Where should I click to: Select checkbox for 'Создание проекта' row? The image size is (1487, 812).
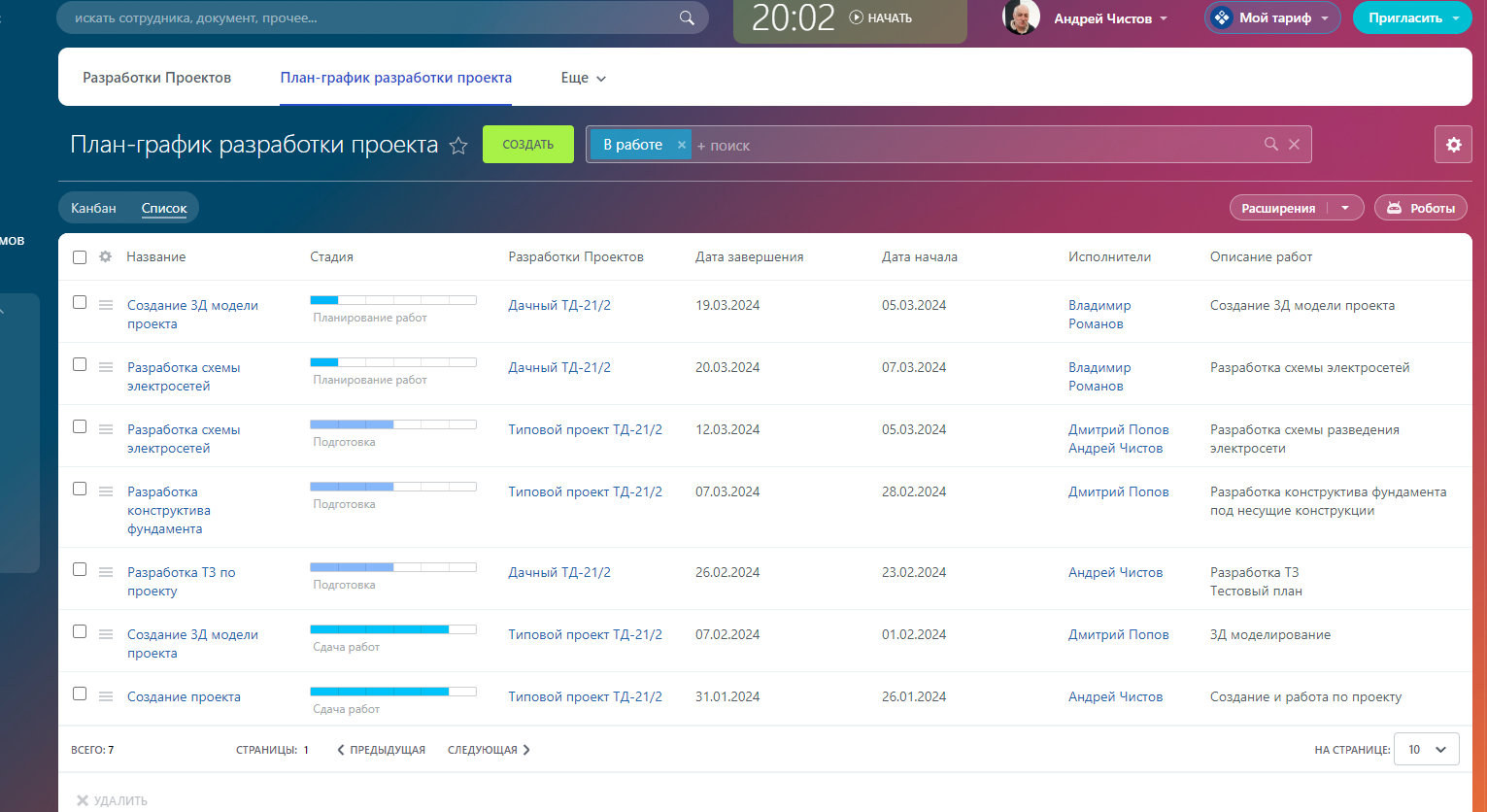coord(80,694)
